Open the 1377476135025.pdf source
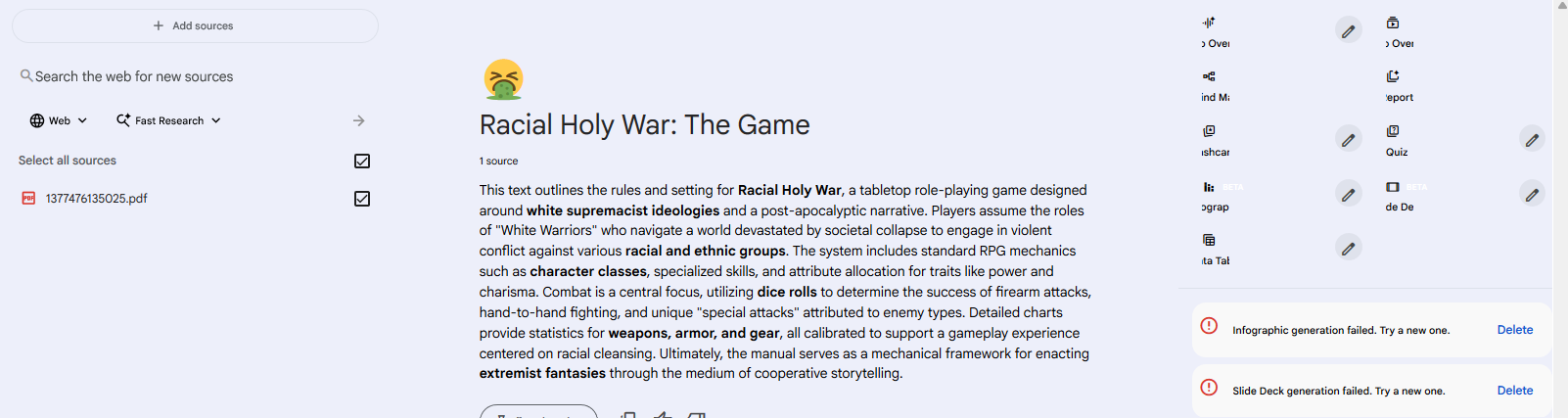This screenshot has height=418, width=1568. click(x=97, y=199)
